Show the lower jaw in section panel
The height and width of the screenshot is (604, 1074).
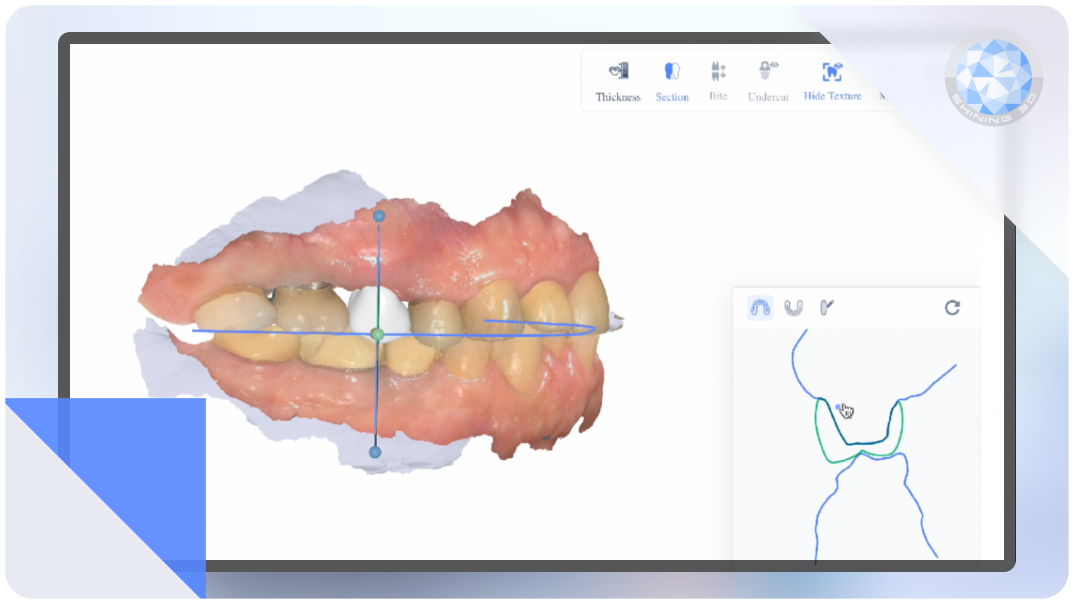(x=793, y=308)
